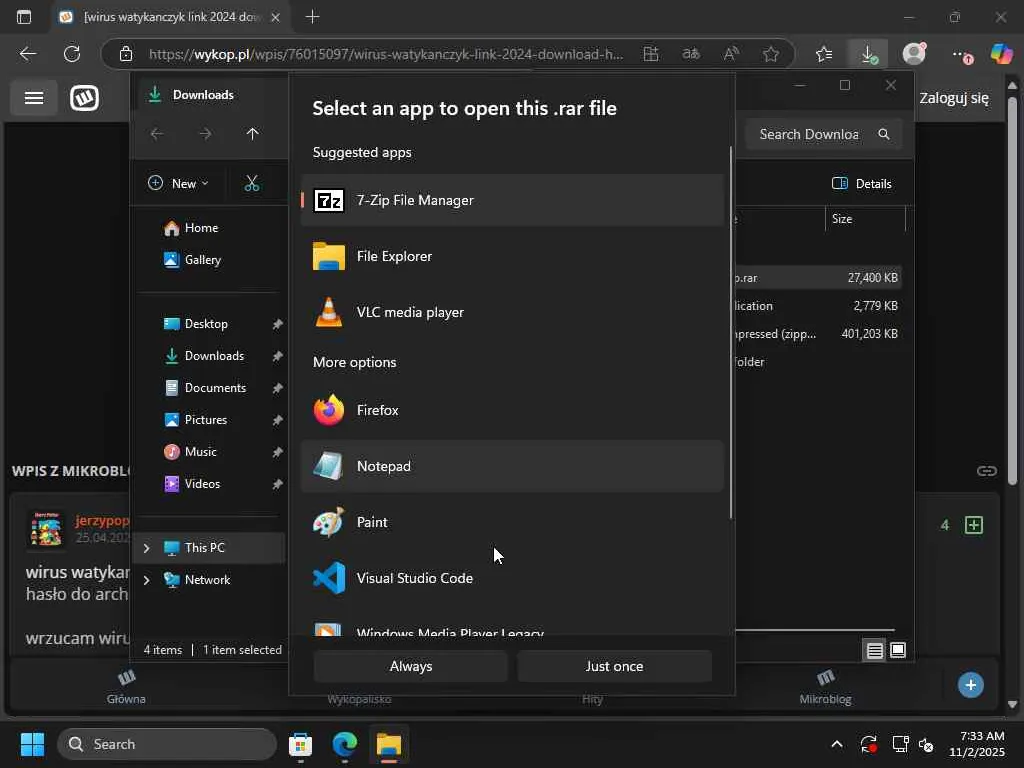Image resolution: width=1024 pixels, height=768 pixels.
Task: Click the Downloads tab in File Explorer
Action: coord(202,95)
